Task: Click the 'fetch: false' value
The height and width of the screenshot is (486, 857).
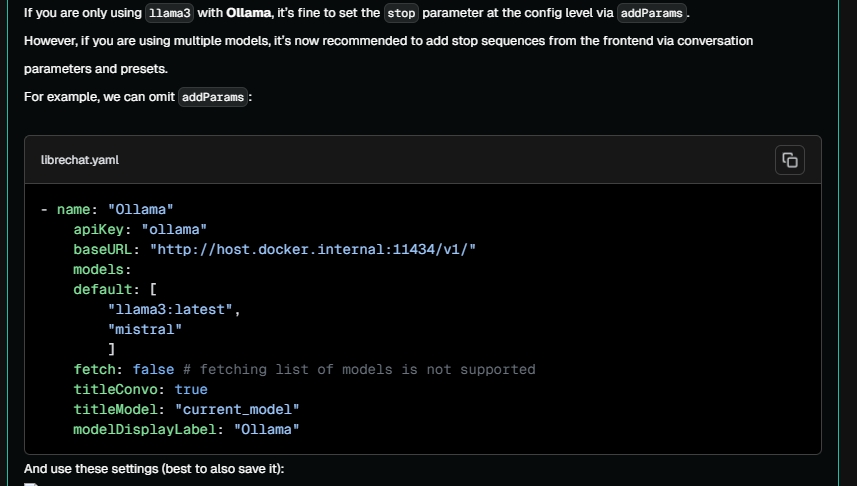Action: (153, 369)
